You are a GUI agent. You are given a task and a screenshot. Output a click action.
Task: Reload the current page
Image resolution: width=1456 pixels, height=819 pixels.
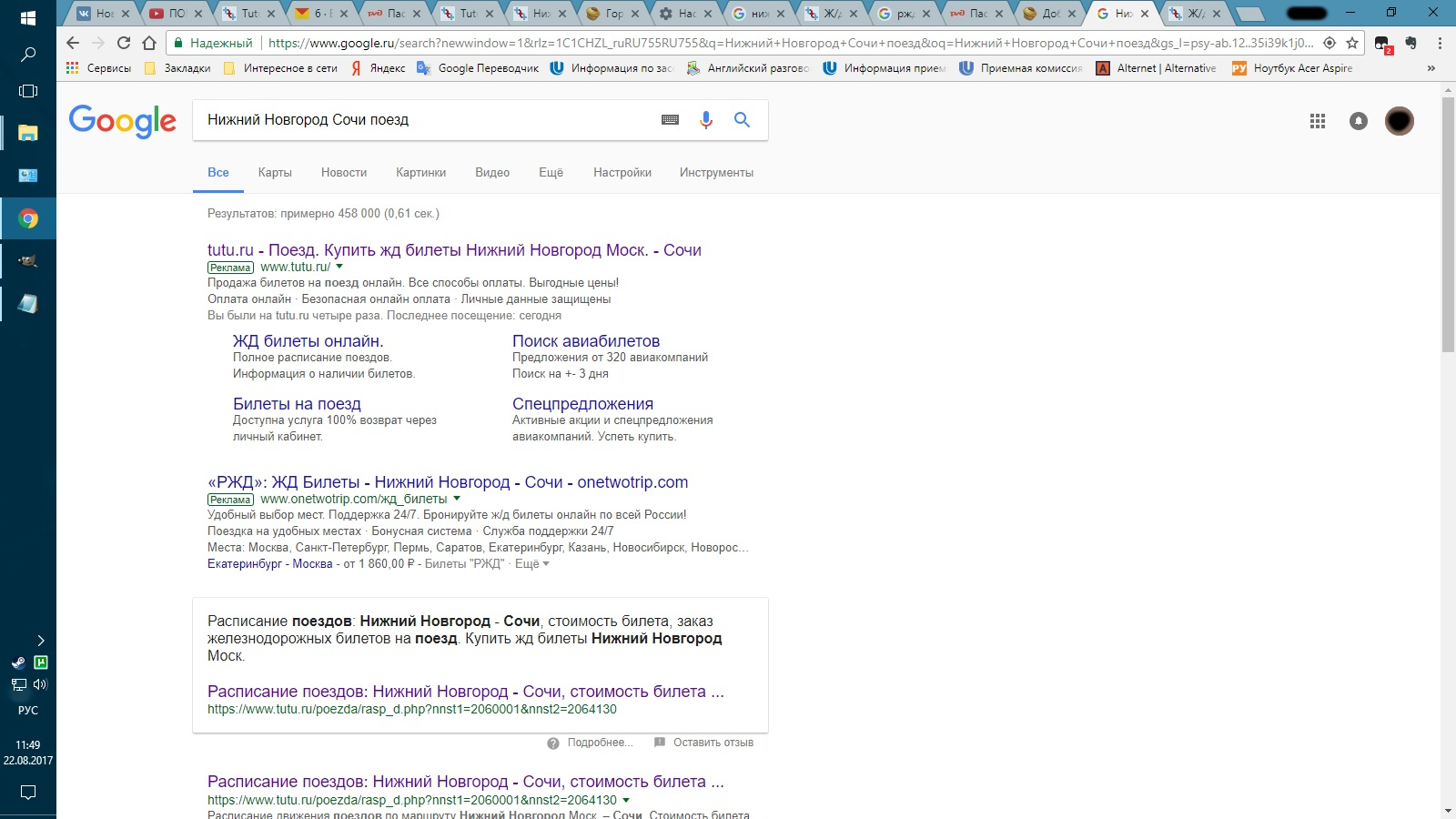tap(124, 43)
